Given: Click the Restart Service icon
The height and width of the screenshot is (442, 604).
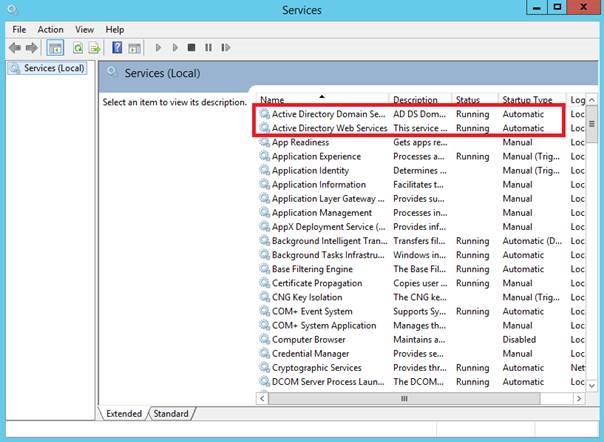Looking at the screenshot, I should [x=226, y=48].
